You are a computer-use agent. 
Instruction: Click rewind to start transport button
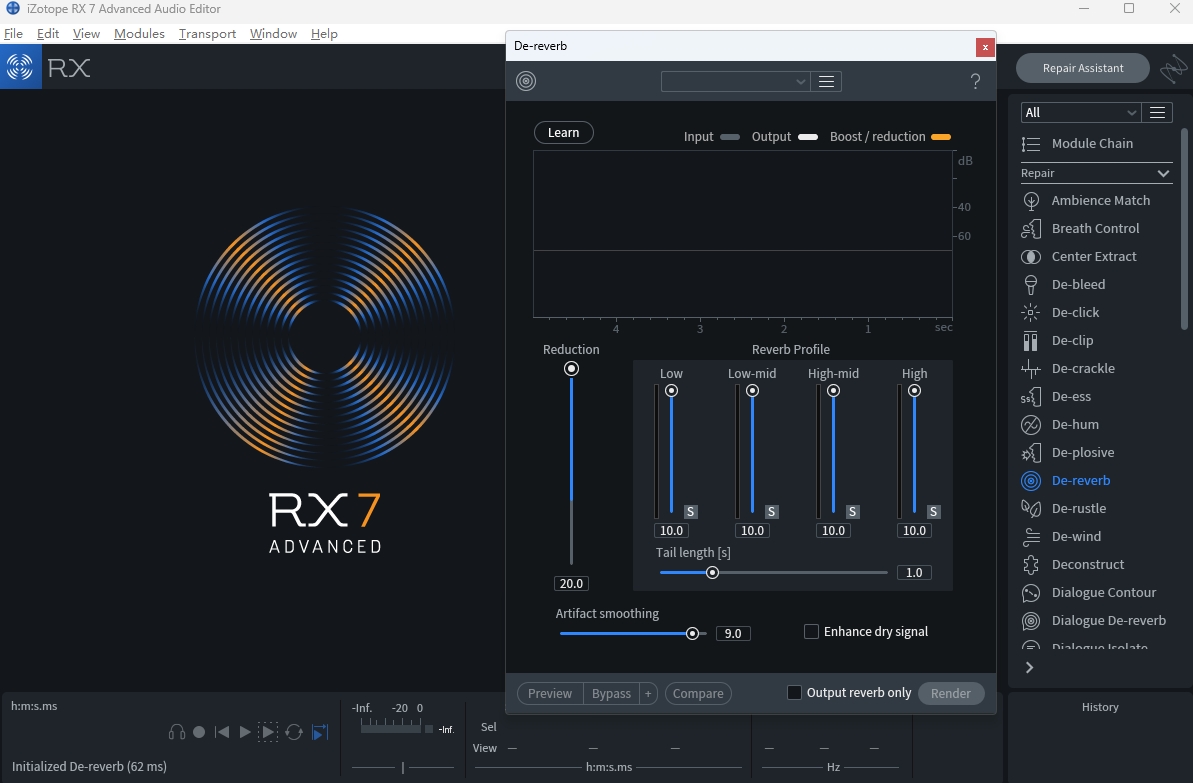222,732
